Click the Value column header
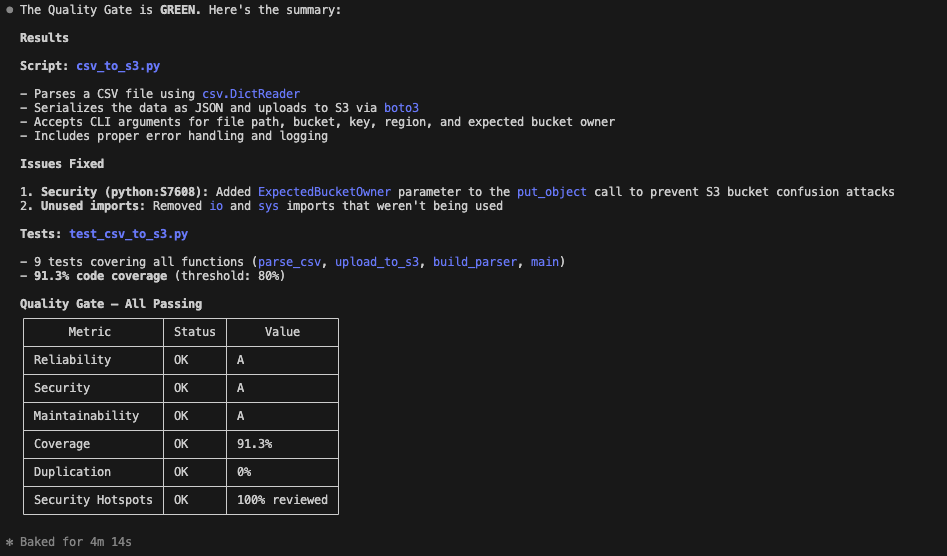The height and width of the screenshot is (556, 947). click(282, 332)
